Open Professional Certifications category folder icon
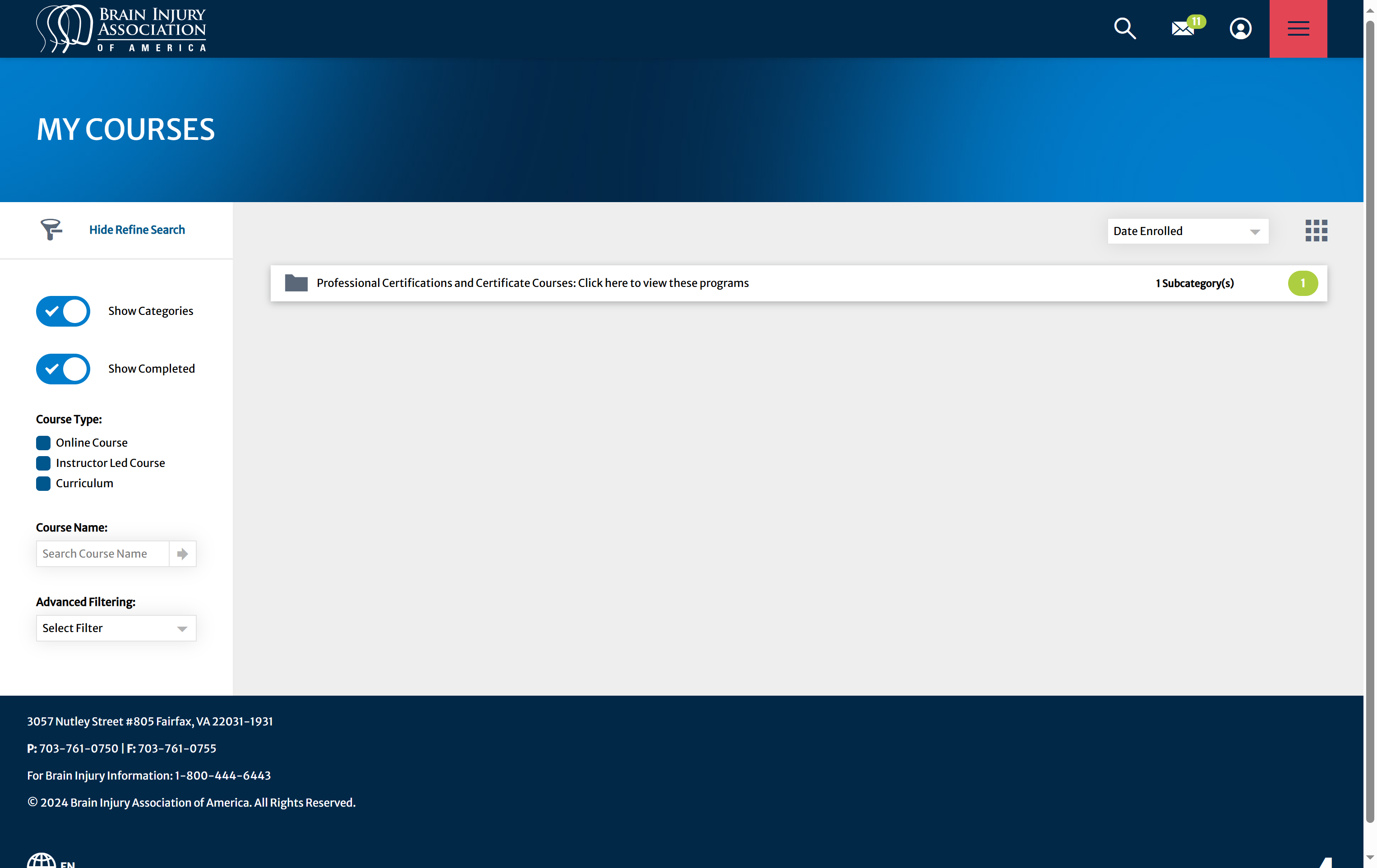This screenshot has width=1377, height=868. click(296, 282)
